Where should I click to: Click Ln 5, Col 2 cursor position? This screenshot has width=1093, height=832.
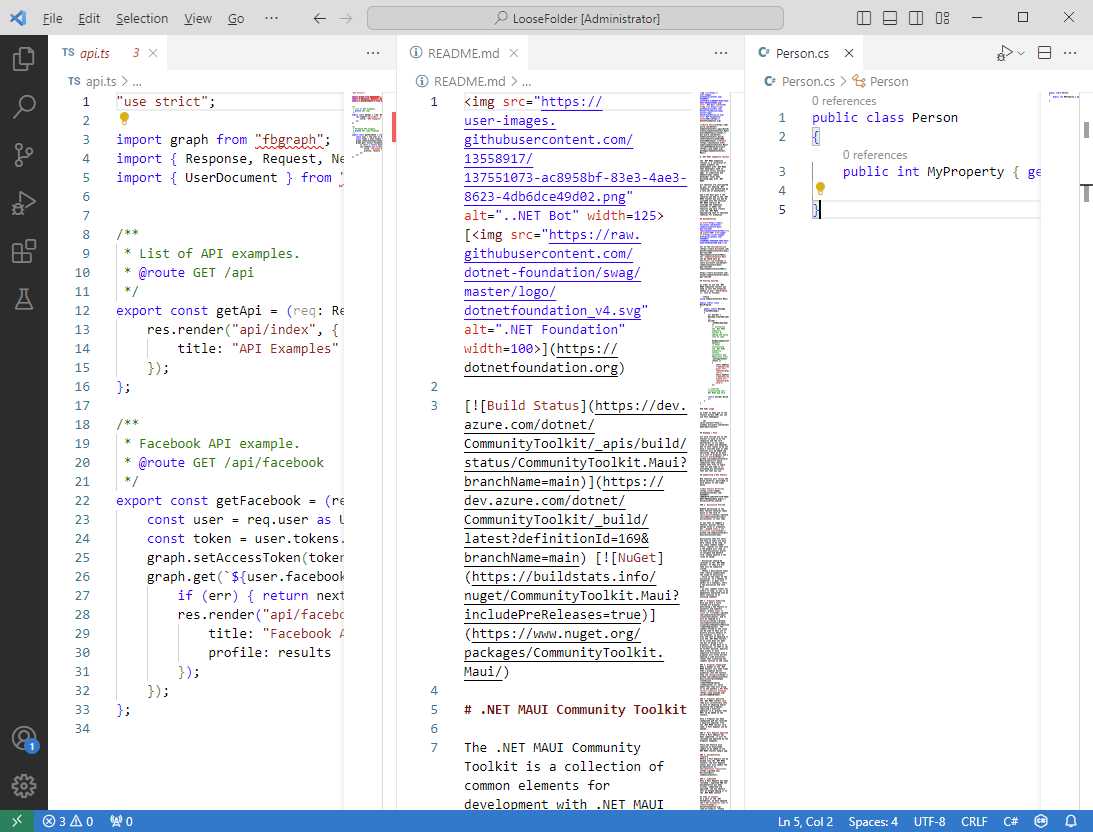(805, 822)
